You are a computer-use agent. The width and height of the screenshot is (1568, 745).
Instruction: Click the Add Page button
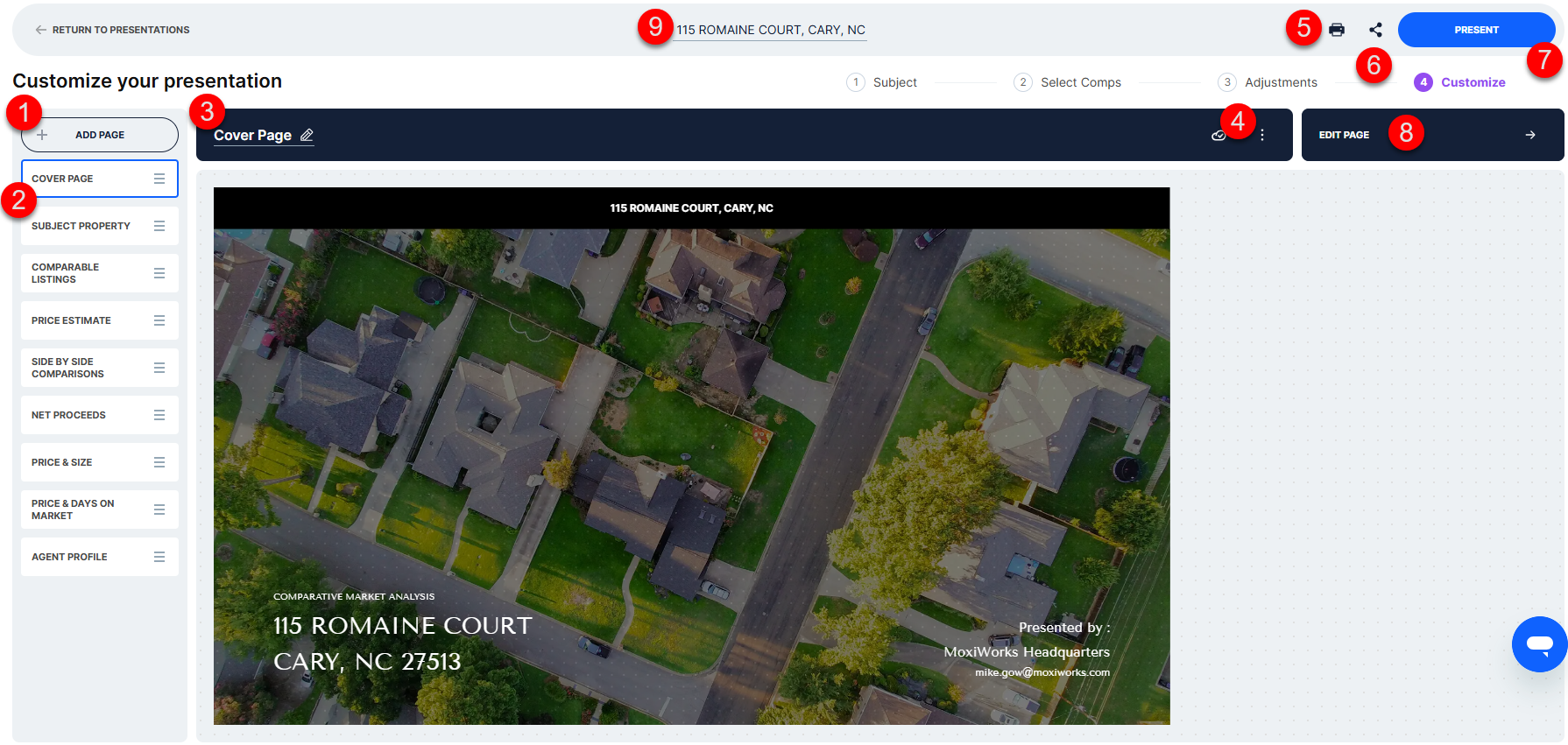click(100, 135)
